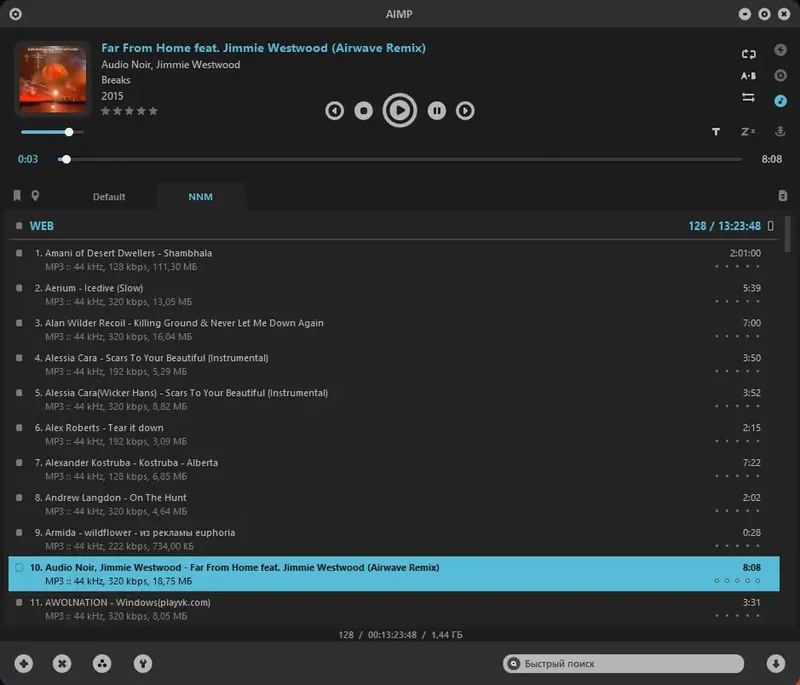Open the quick search magnifier dropdown
This screenshot has width=800, height=685.
[x=515, y=663]
